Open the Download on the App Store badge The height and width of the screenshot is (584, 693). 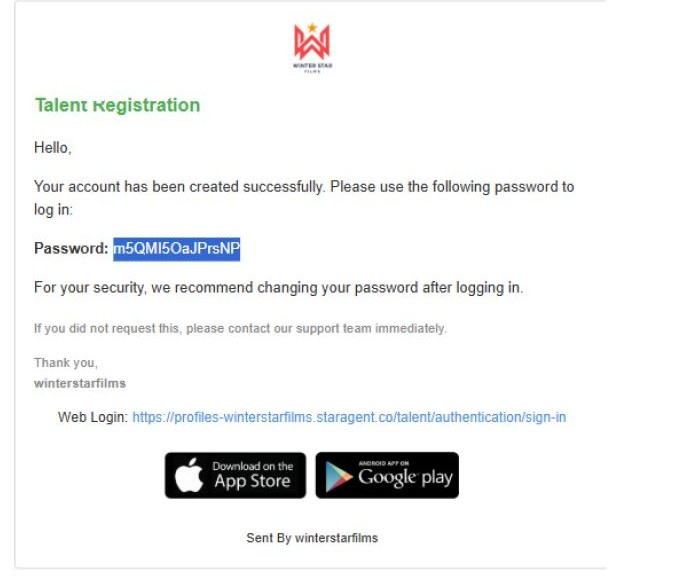[235, 475]
